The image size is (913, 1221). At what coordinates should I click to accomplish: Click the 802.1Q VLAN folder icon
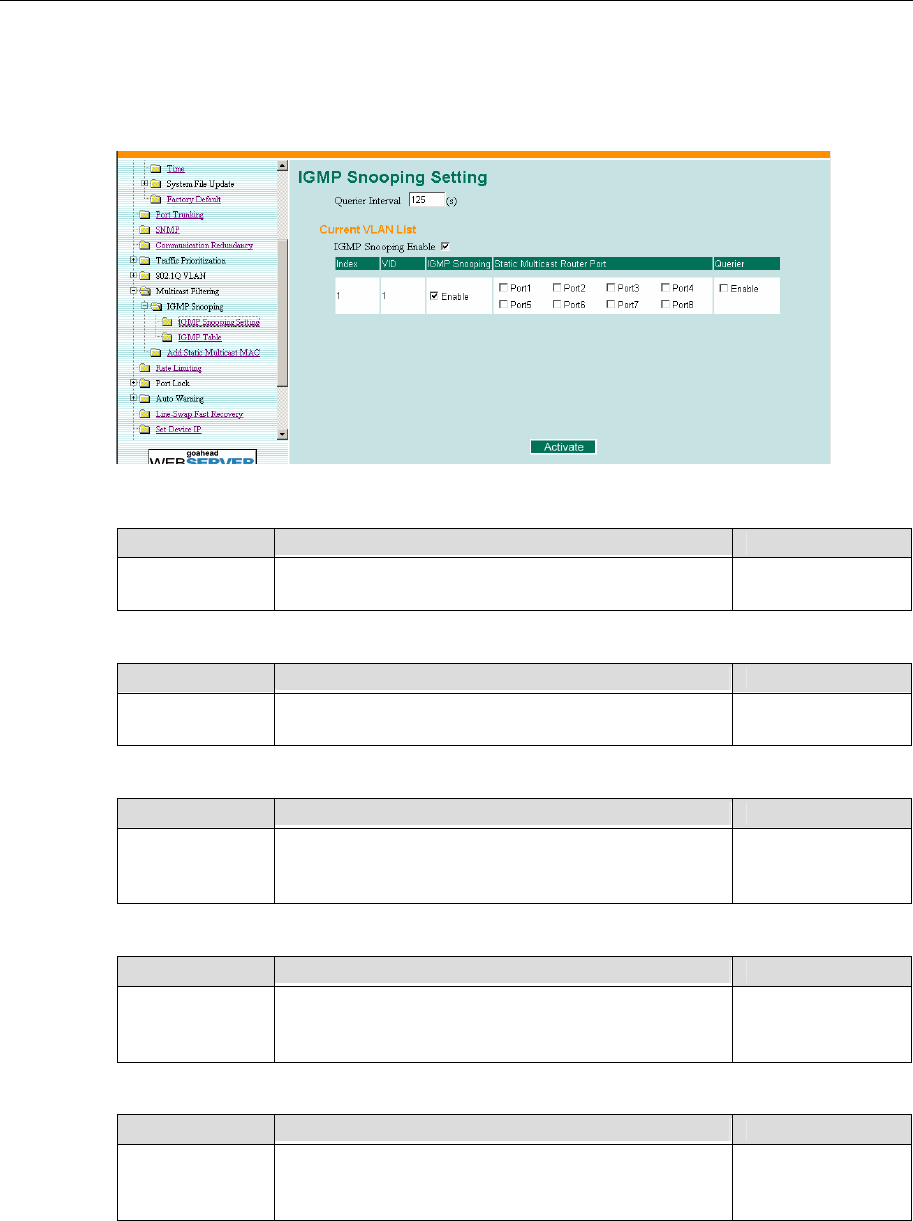(x=145, y=275)
